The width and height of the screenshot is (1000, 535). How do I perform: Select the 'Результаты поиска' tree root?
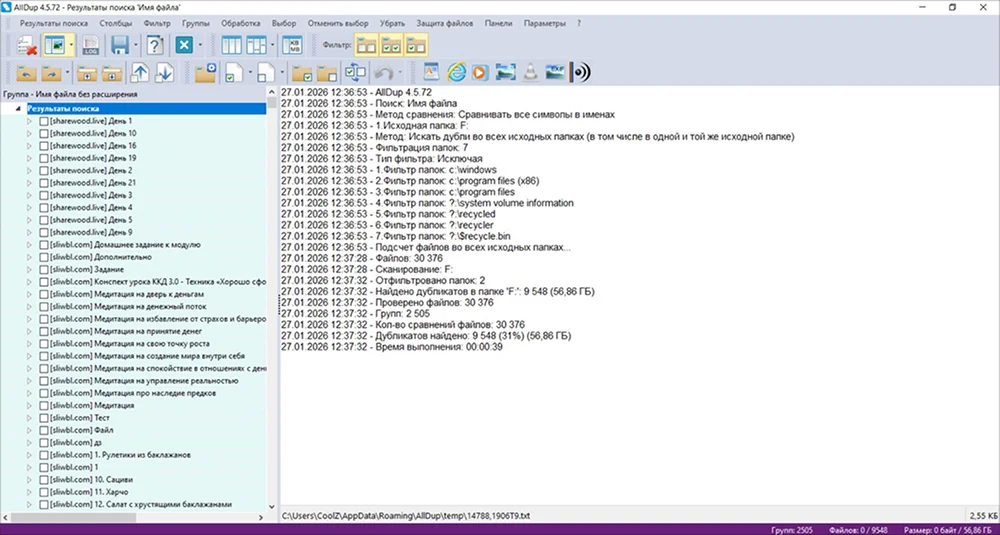click(x=62, y=108)
